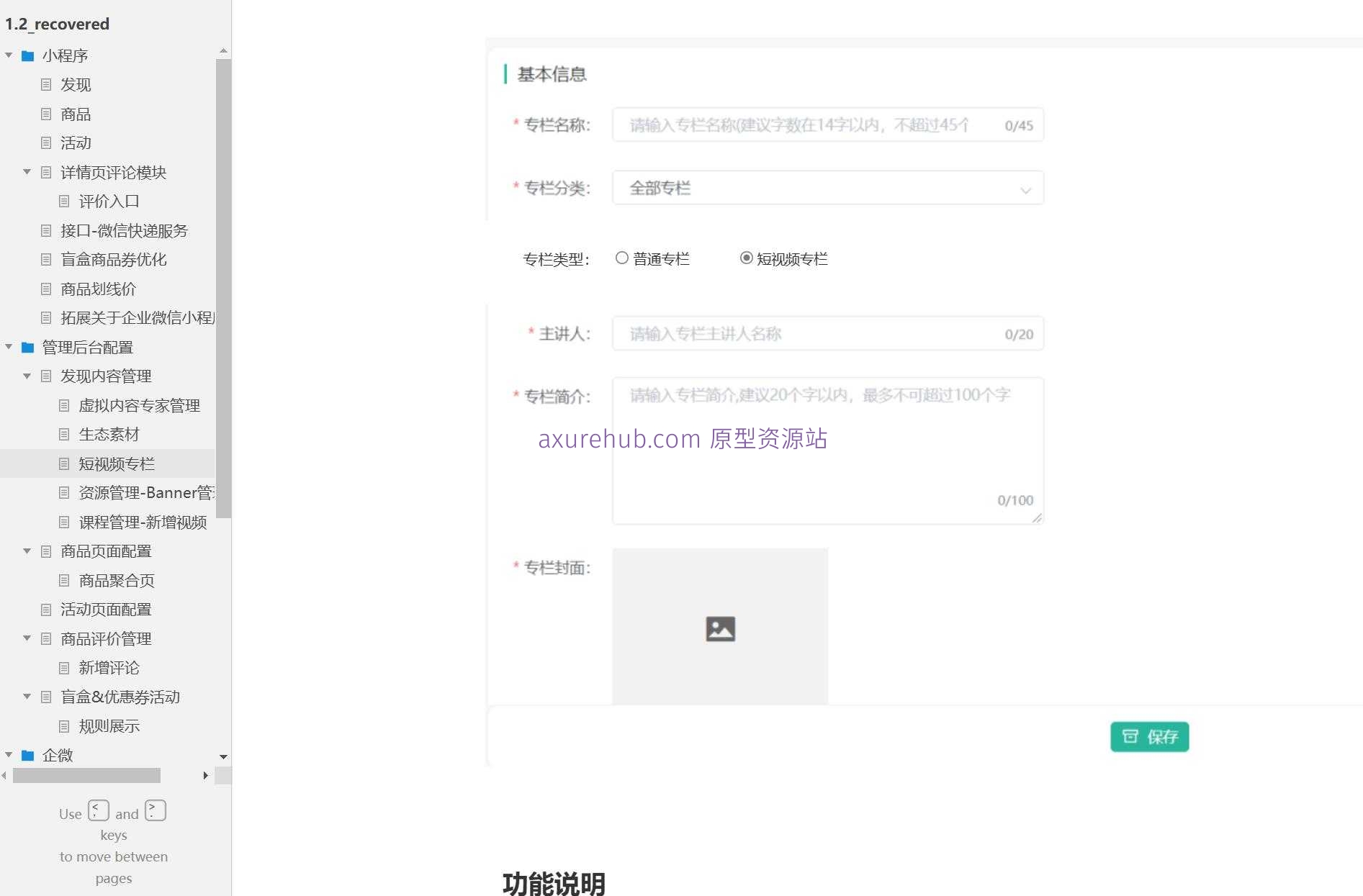Click the page icon next to 发现
The image size is (1363, 896).
point(46,85)
